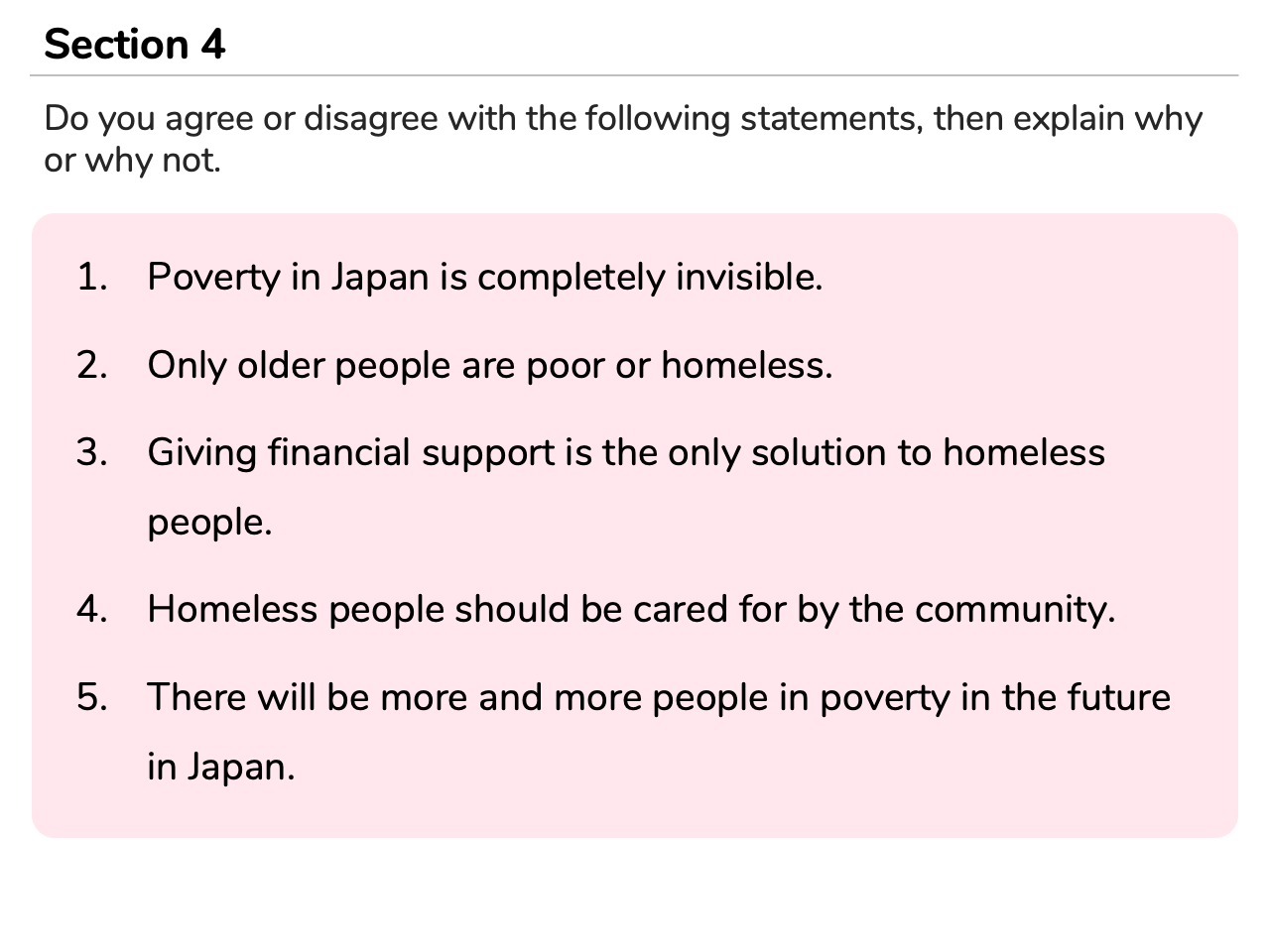
Task: Click the number 3 list marker
Action: 92,453
